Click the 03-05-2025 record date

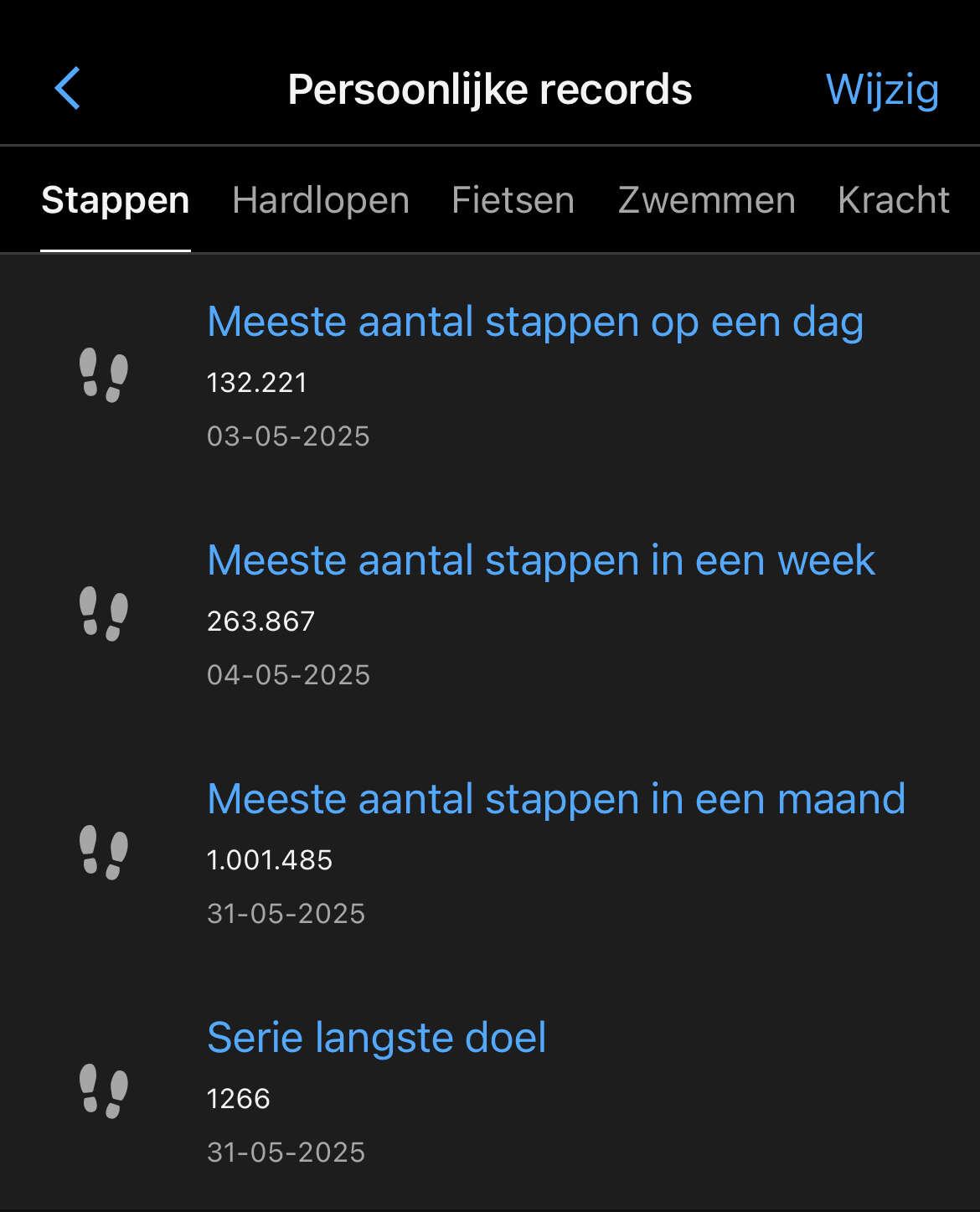tap(288, 436)
